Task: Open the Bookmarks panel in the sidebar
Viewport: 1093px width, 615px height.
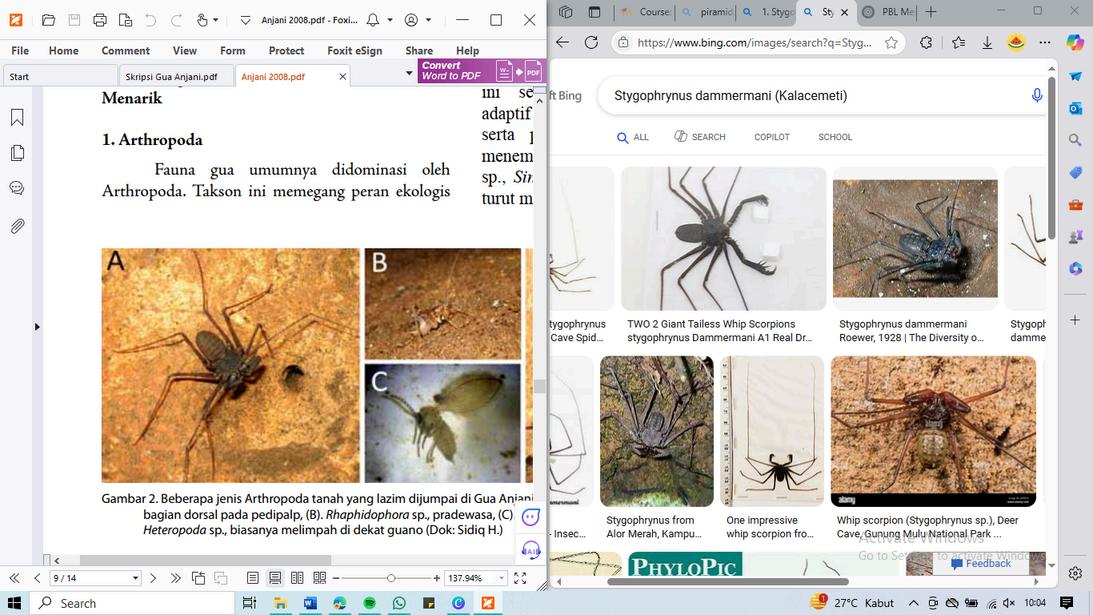Action: pos(17,118)
